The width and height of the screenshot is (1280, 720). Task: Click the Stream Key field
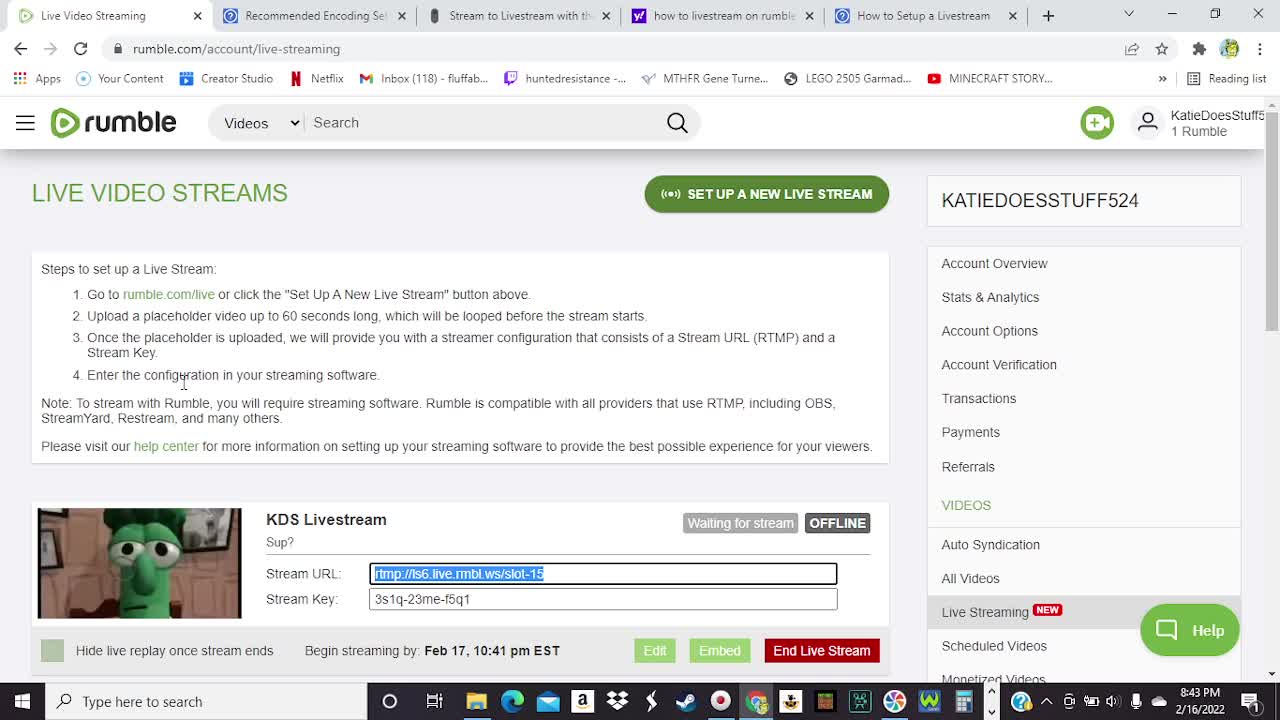click(603, 599)
